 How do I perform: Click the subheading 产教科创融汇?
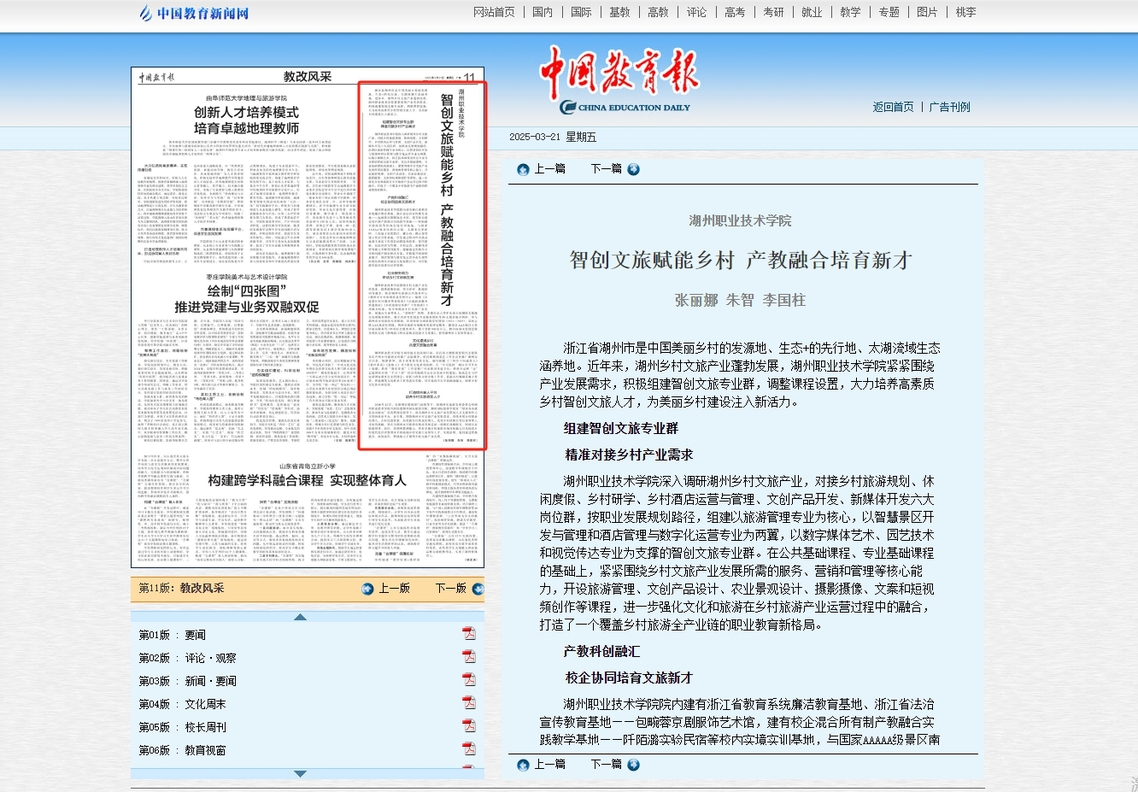click(602, 651)
